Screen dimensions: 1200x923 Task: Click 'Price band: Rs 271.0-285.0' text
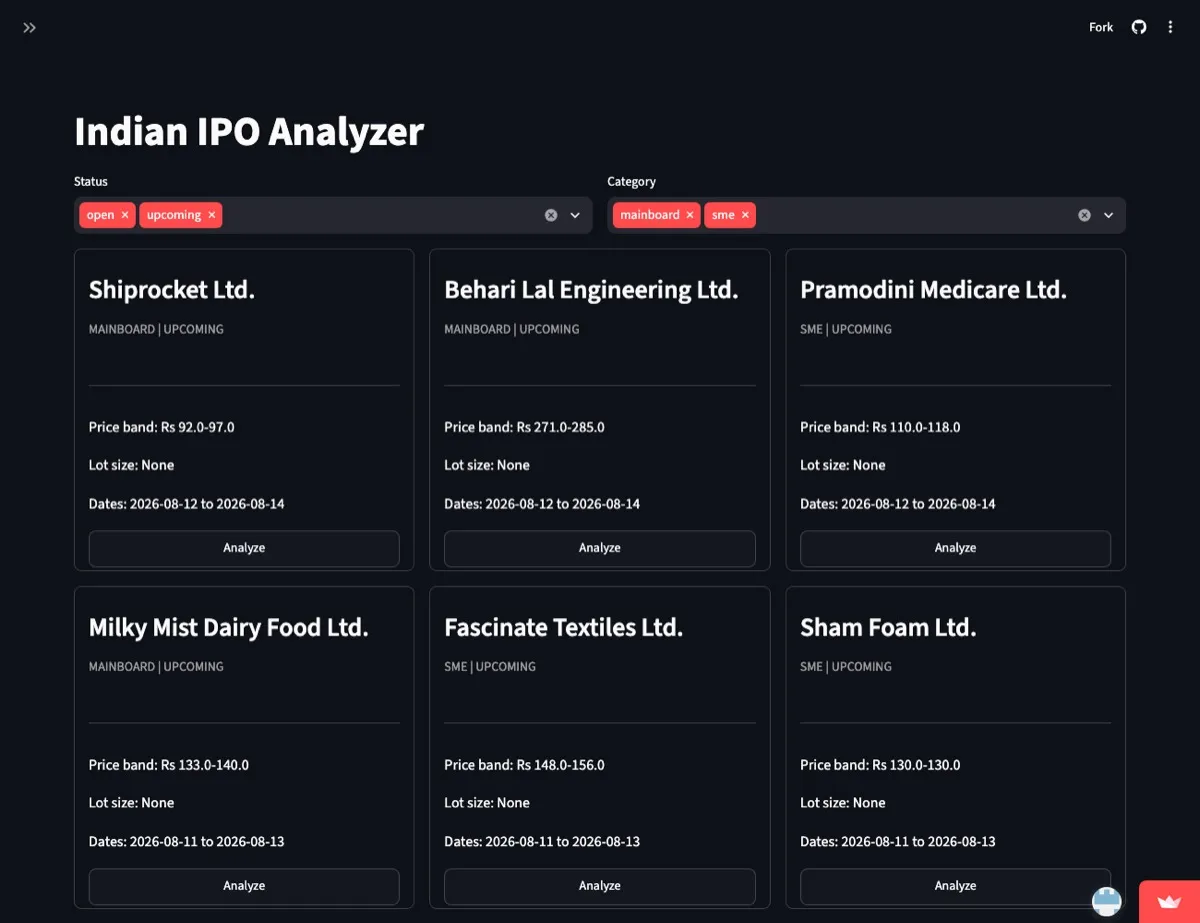tap(524, 427)
